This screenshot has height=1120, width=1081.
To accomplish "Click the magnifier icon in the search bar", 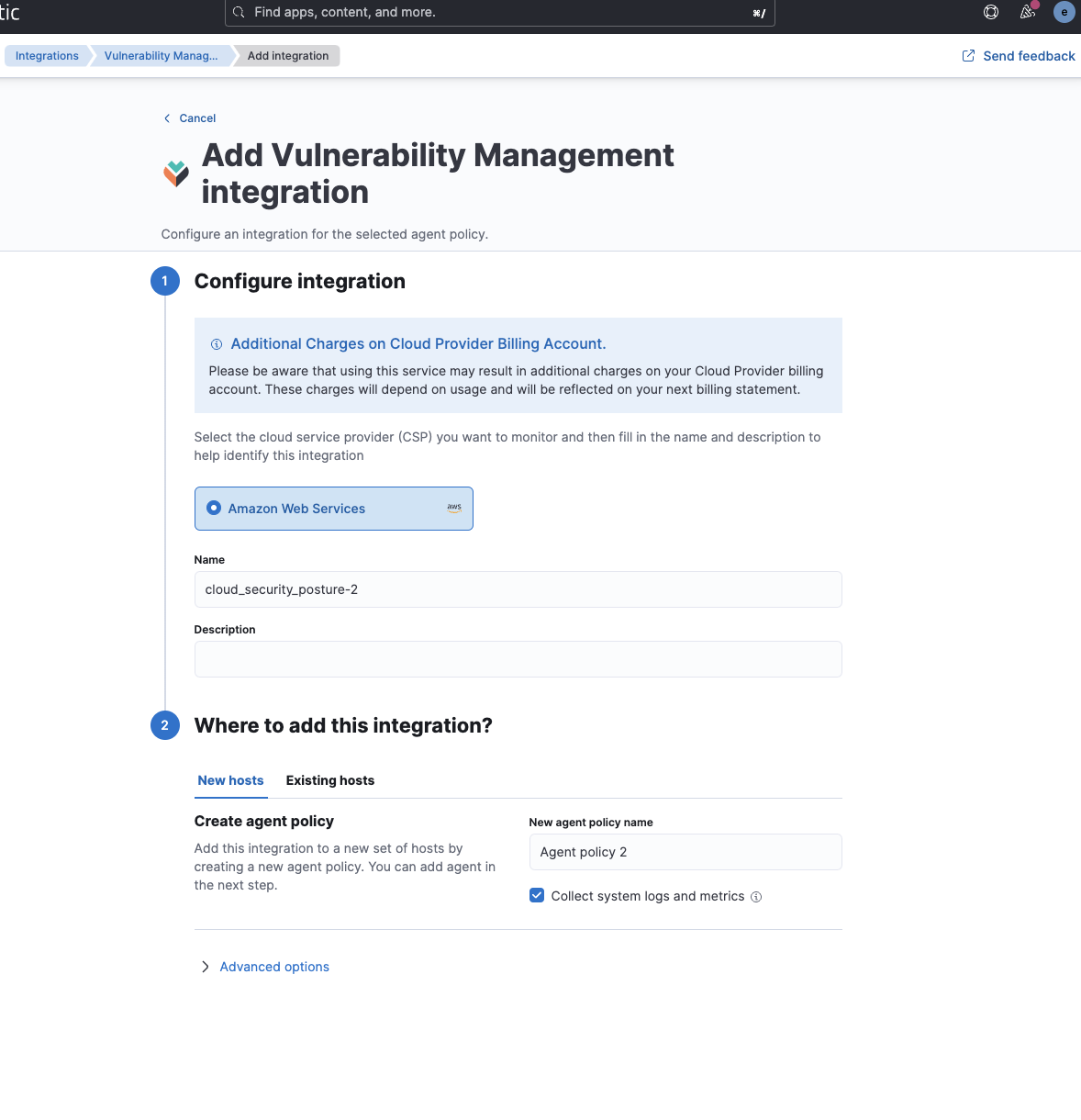I will (239, 12).
